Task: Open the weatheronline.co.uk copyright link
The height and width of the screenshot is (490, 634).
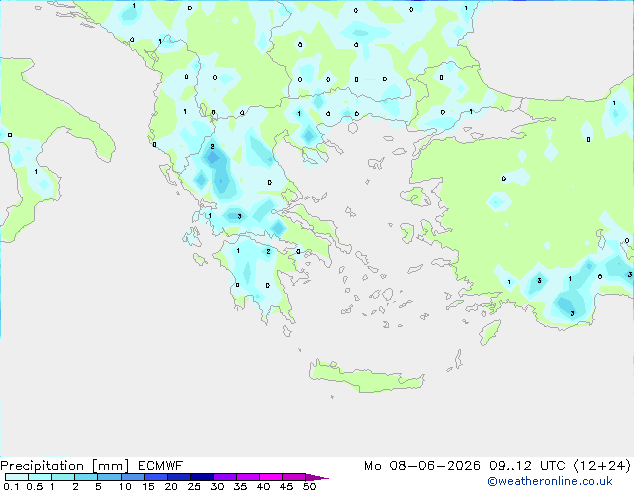Action: tap(550, 481)
